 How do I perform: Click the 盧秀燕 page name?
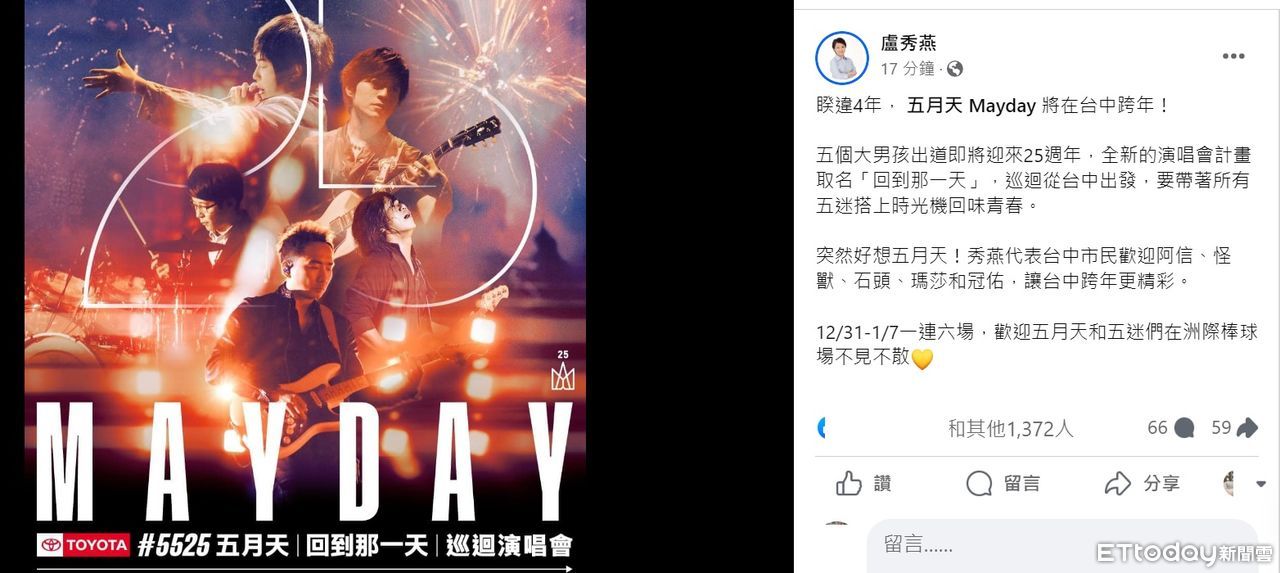(908, 43)
